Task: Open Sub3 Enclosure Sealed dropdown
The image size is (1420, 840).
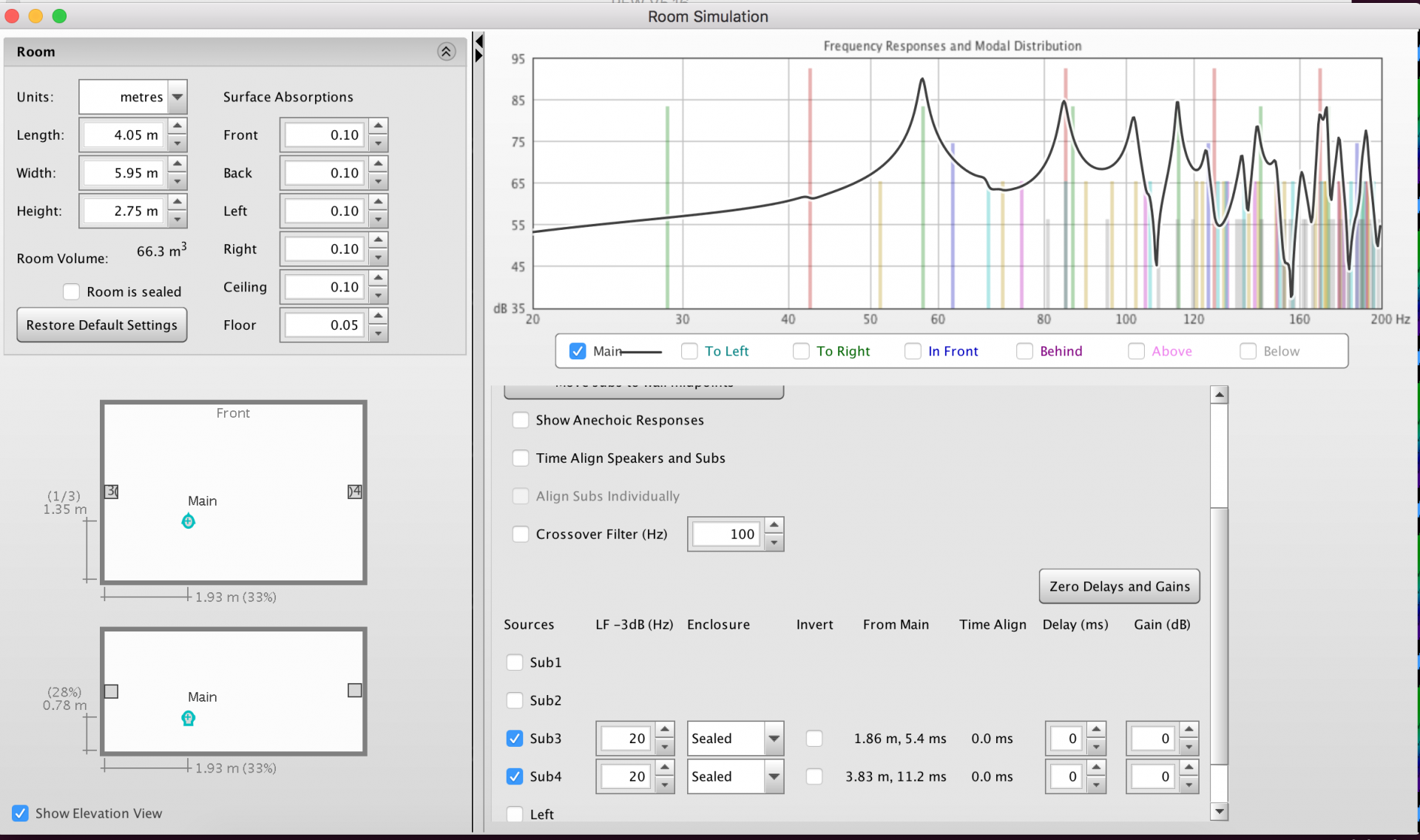Action: [x=774, y=739]
